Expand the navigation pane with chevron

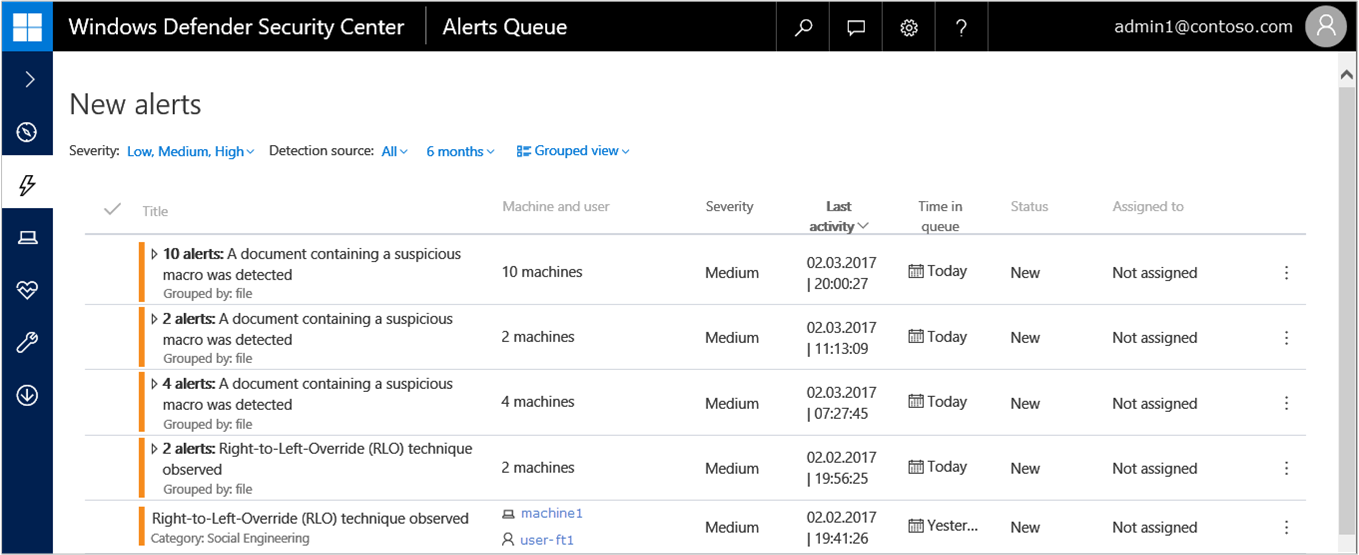tap(29, 79)
